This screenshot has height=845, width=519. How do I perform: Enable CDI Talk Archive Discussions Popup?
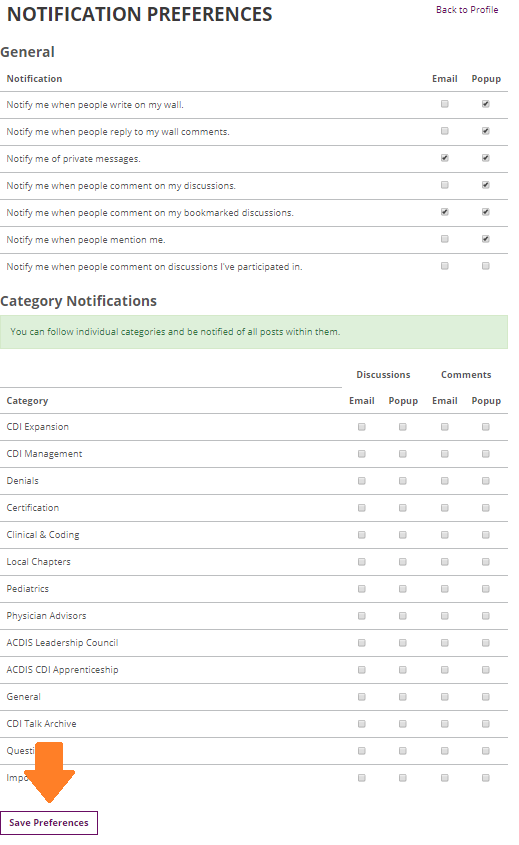point(403,723)
